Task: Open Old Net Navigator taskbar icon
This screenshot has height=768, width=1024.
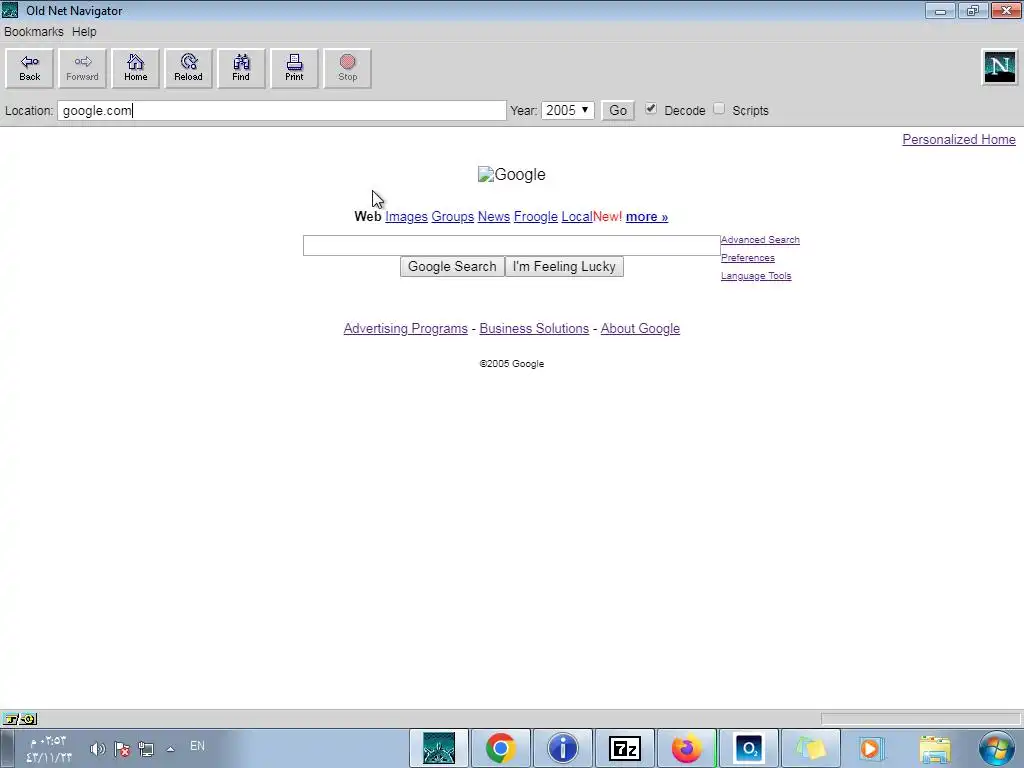Action: 439,748
